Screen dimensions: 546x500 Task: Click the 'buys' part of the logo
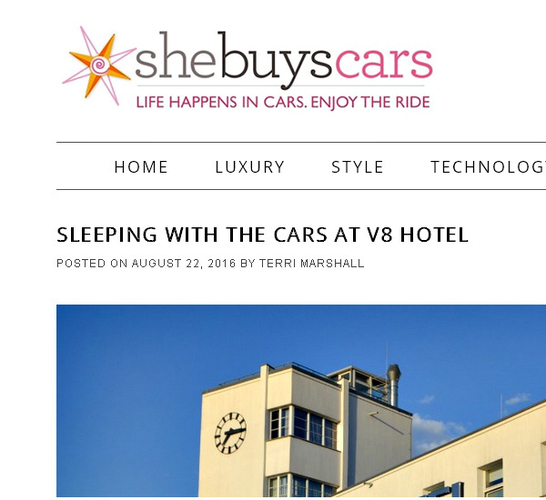pyautogui.click(x=275, y=60)
